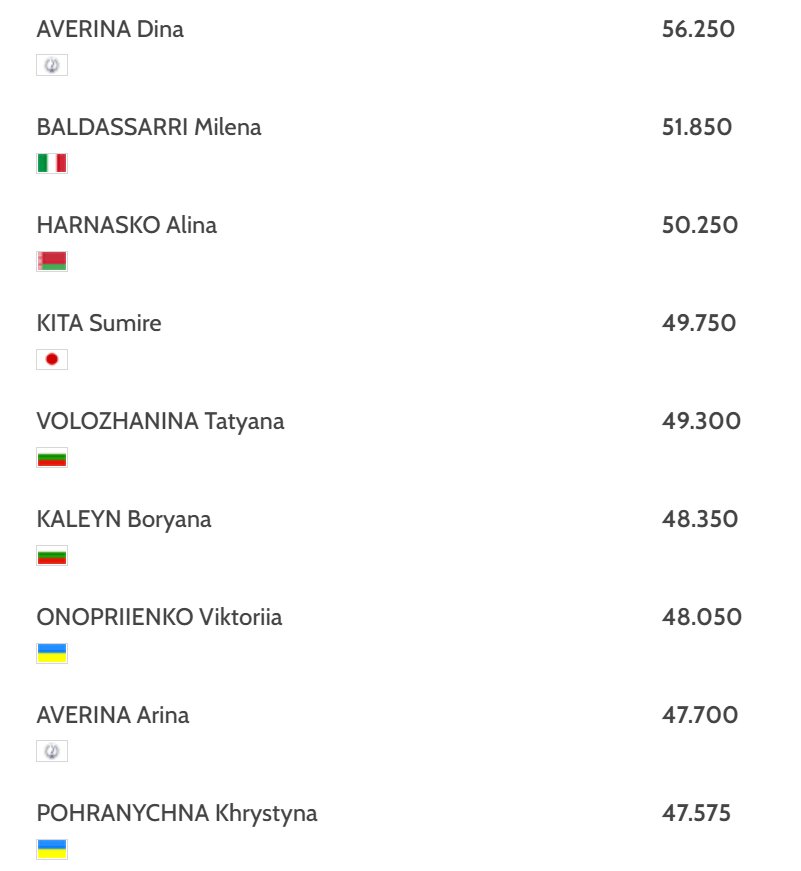The image size is (801, 871).
Task: Click the Italian flag under BALDASSARRI Milena
Action: 52,163
